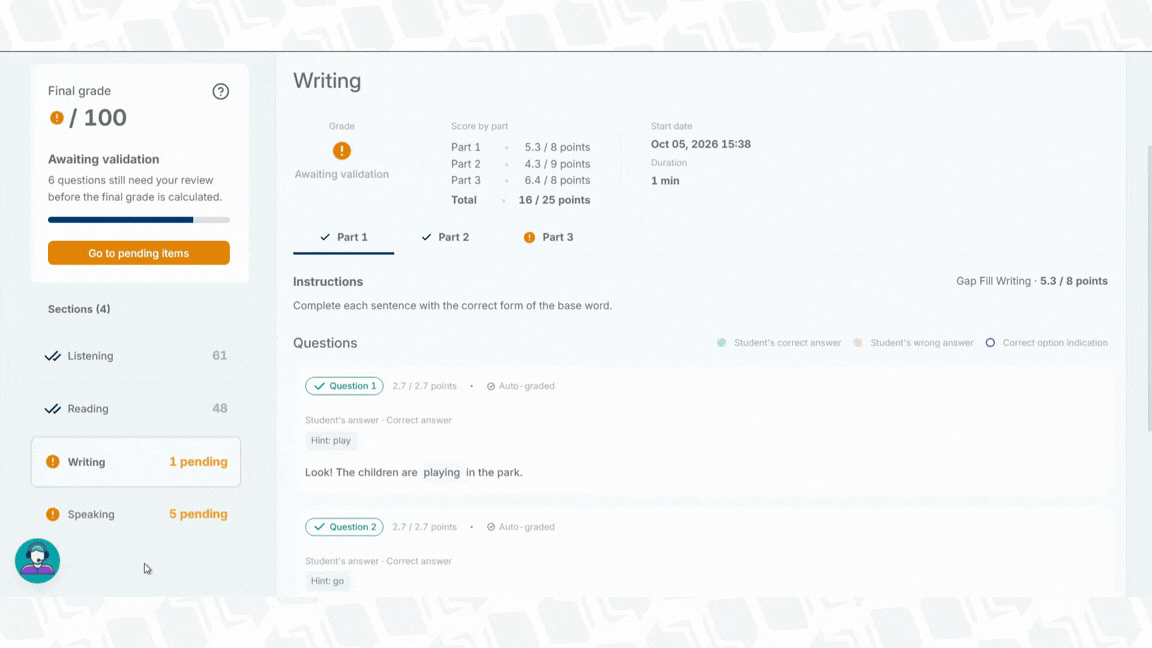This screenshot has height=648, width=1152.
Task: Click the Hint: go chip
Action: [x=327, y=581]
